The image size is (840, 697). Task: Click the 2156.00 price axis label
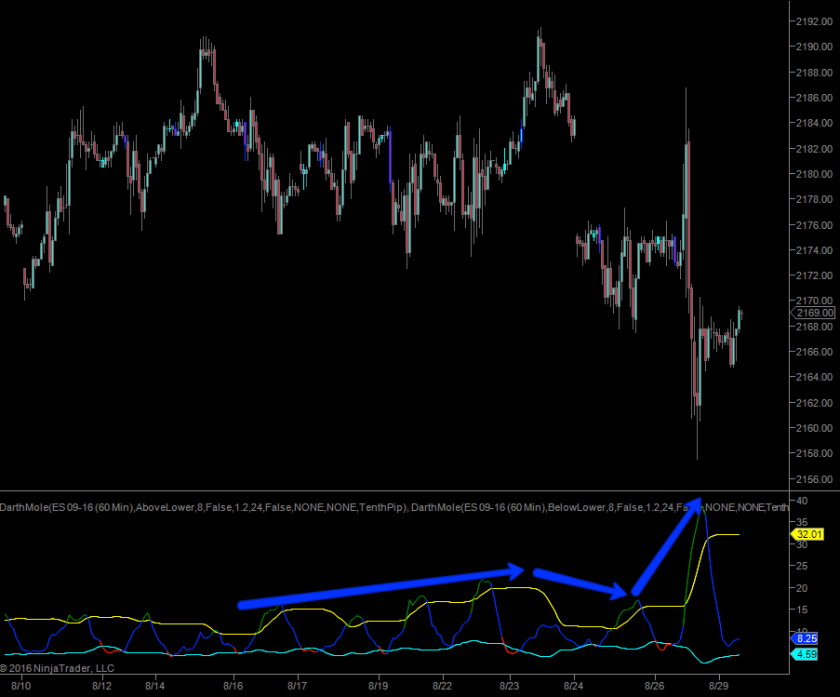click(811, 479)
